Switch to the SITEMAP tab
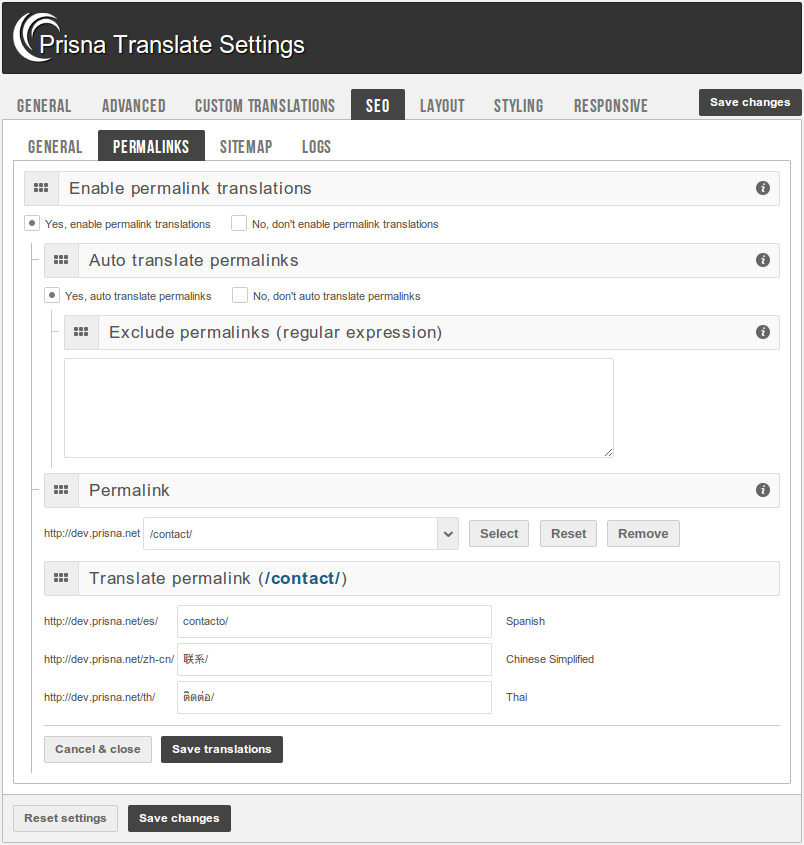804x845 pixels. coord(246,146)
